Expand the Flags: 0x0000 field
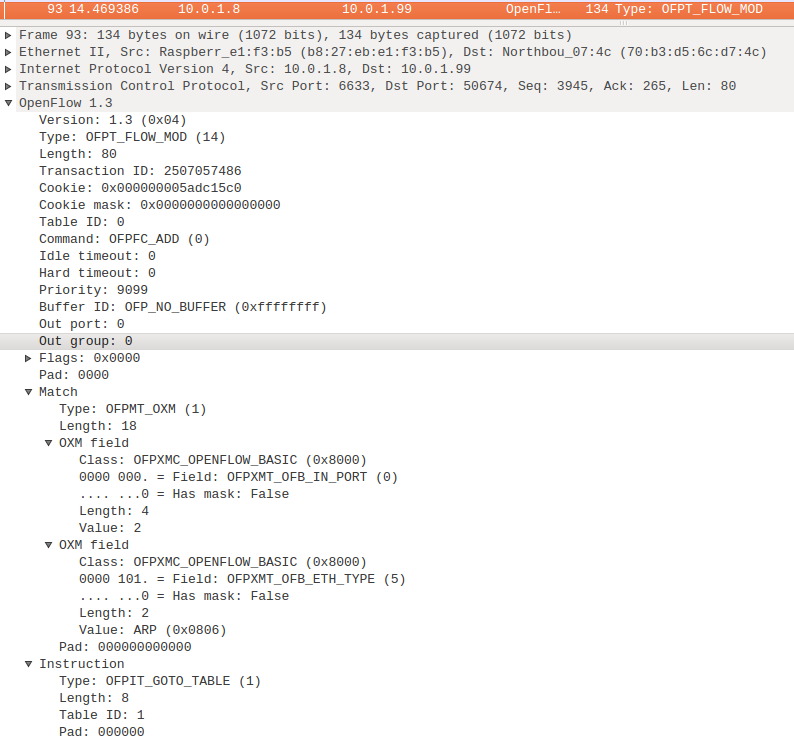This screenshot has width=794, height=752. pyautogui.click(x=29, y=358)
